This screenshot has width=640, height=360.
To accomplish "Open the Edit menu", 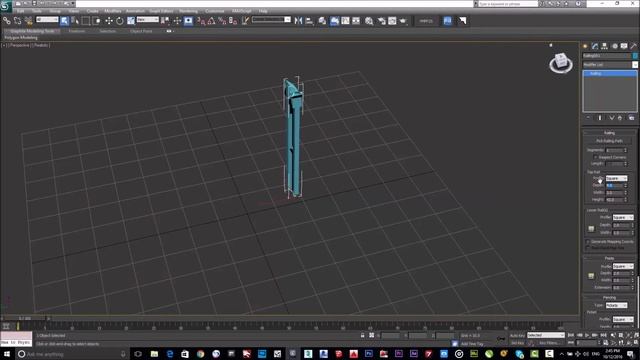I will tap(20, 11).
